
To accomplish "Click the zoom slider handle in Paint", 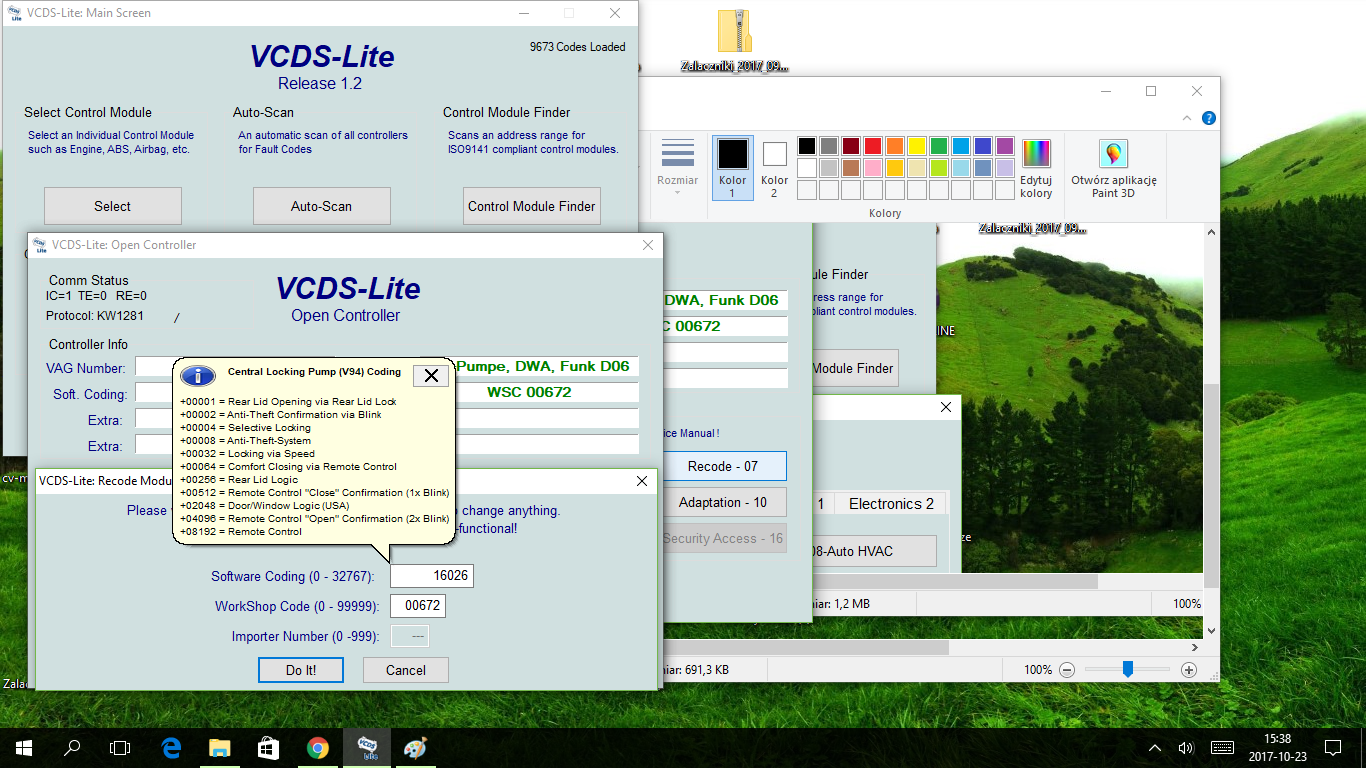I will pos(1127,670).
